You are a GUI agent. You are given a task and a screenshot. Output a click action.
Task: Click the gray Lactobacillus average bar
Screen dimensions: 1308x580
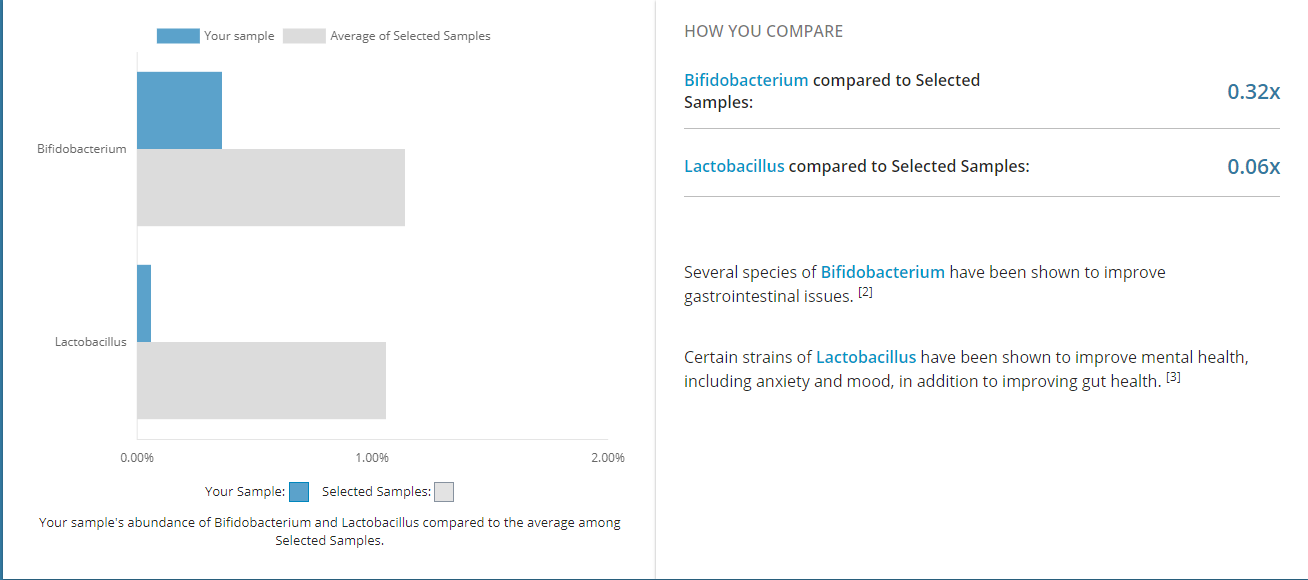pos(261,380)
